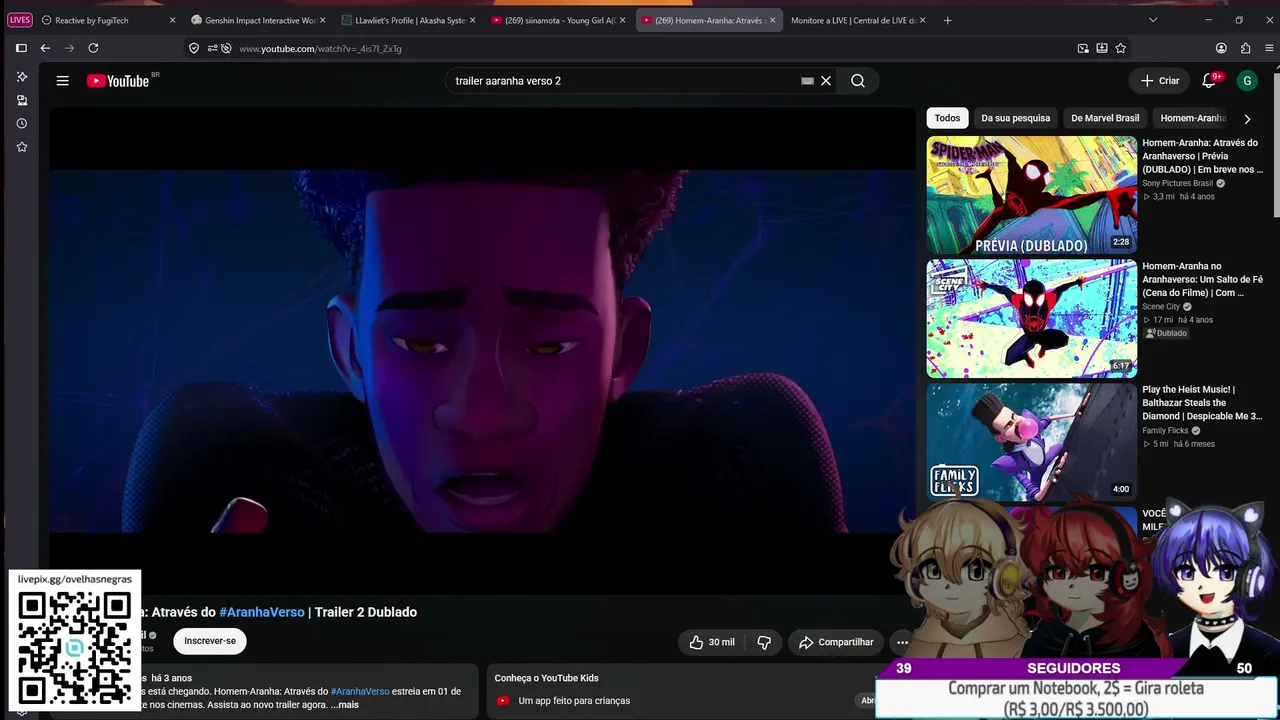The height and width of the screenshot is (720, 1280).
Task: Open the YouTube guide hamburger menu
Action: [x=62, y=81]
